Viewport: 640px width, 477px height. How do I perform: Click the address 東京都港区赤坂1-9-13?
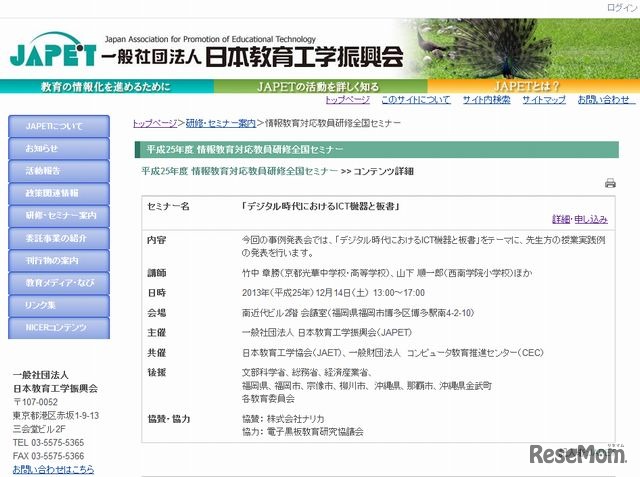[56, 415]
